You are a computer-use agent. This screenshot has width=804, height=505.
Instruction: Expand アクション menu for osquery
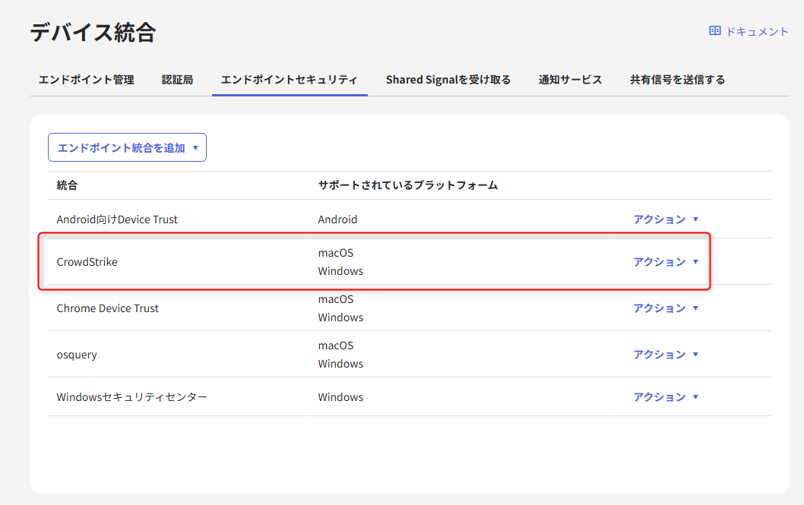pos(666,354)
